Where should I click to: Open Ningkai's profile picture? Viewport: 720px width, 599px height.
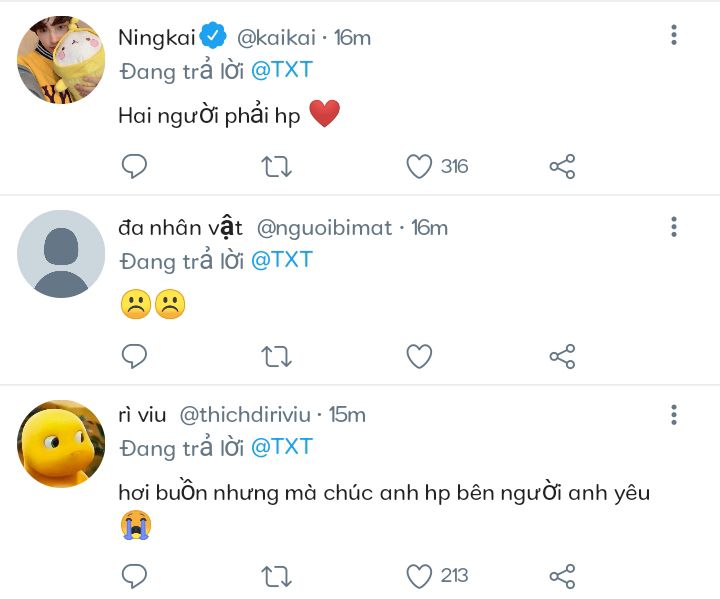(x=61, y=62)
